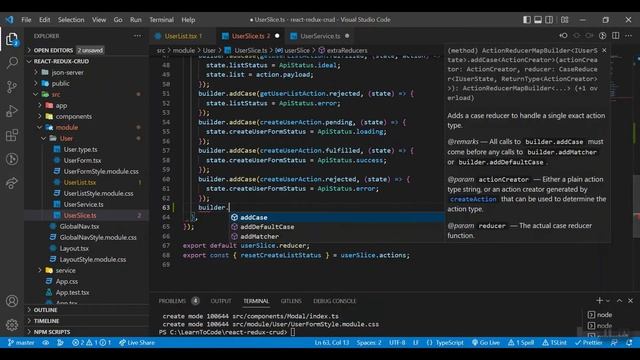Collapse the REACT-REDUX-CRUD root folder
This screenshot has width=640, height=360.
[87, 61]
